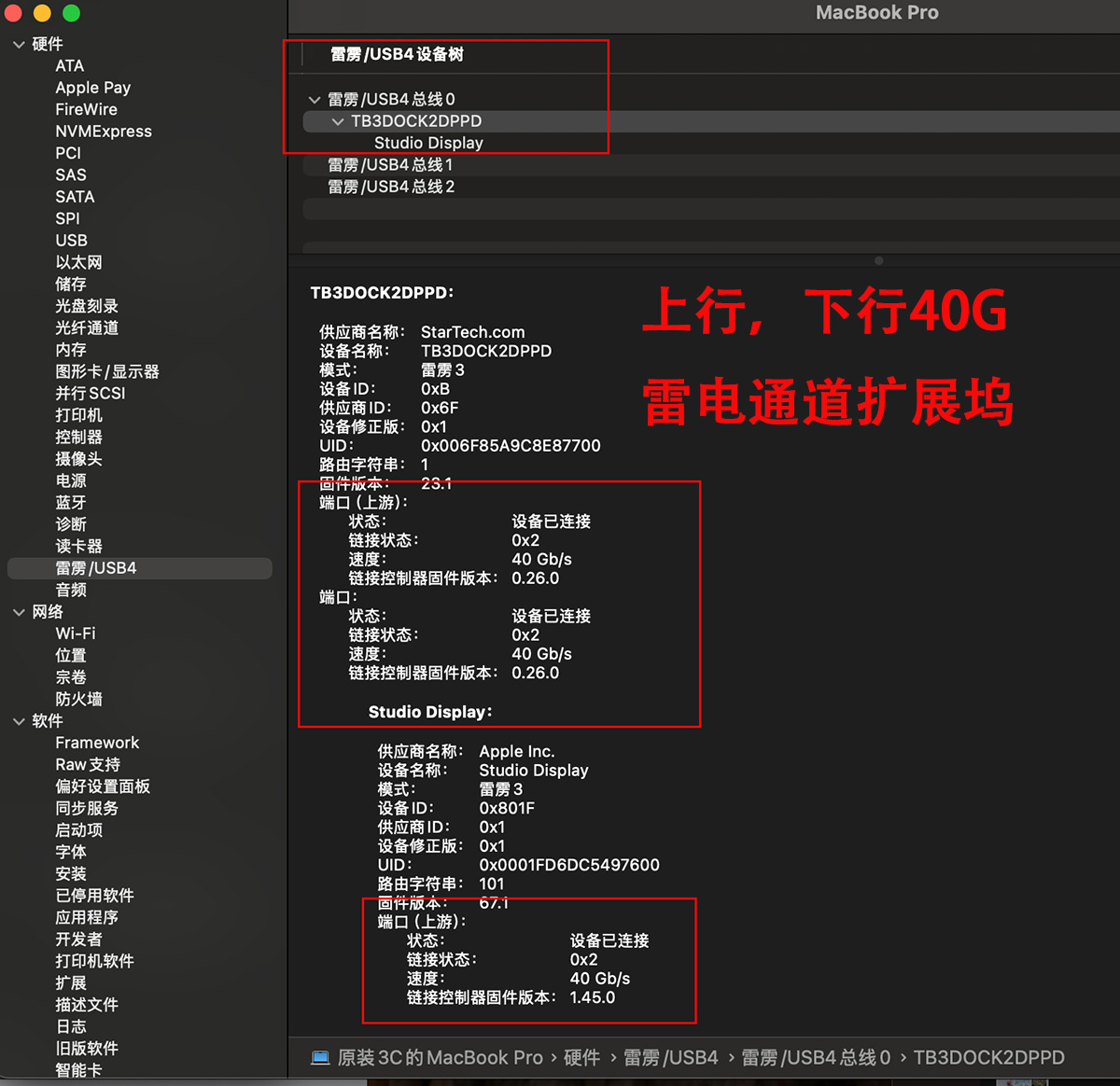Select 光盘刻录 in the sidebar

tap(87, 306)
